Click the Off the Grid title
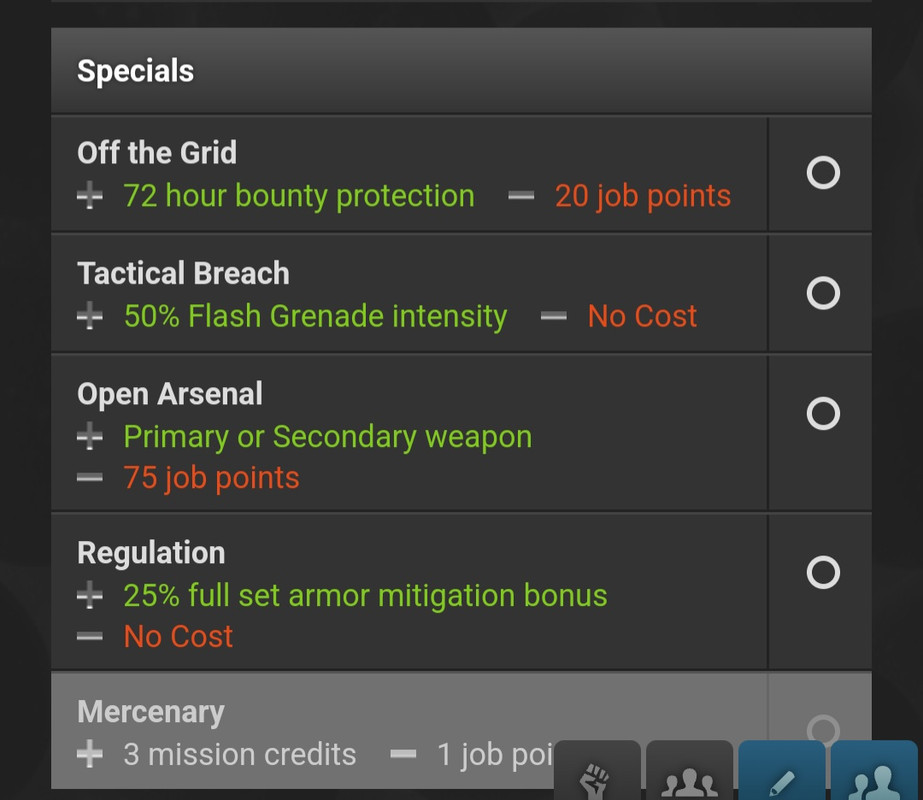The width and height of the screenshot is (923, 800). pyautogui.click(x=157, y=153)
